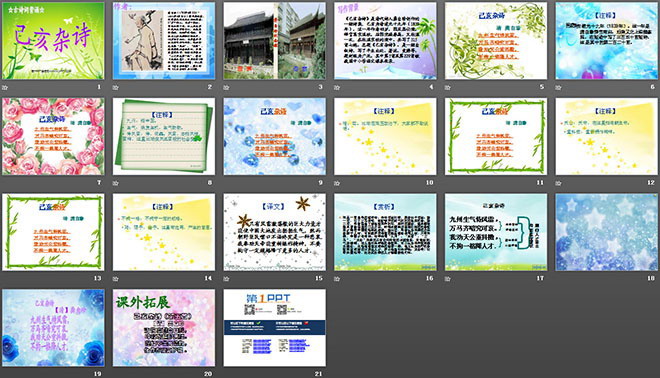Click slide number label 9
This screenshot has width=660, height=378.
coord(320,182)
